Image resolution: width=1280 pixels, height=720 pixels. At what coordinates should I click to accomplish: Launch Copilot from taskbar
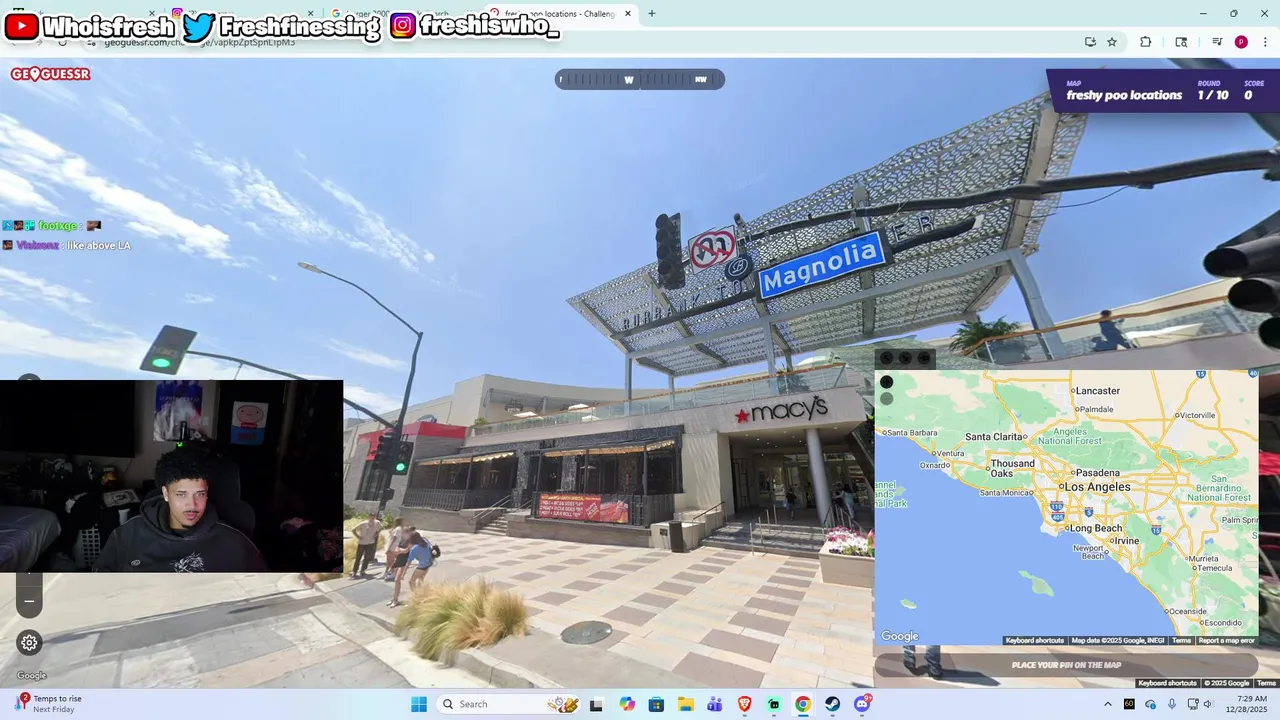pos(627,704)
